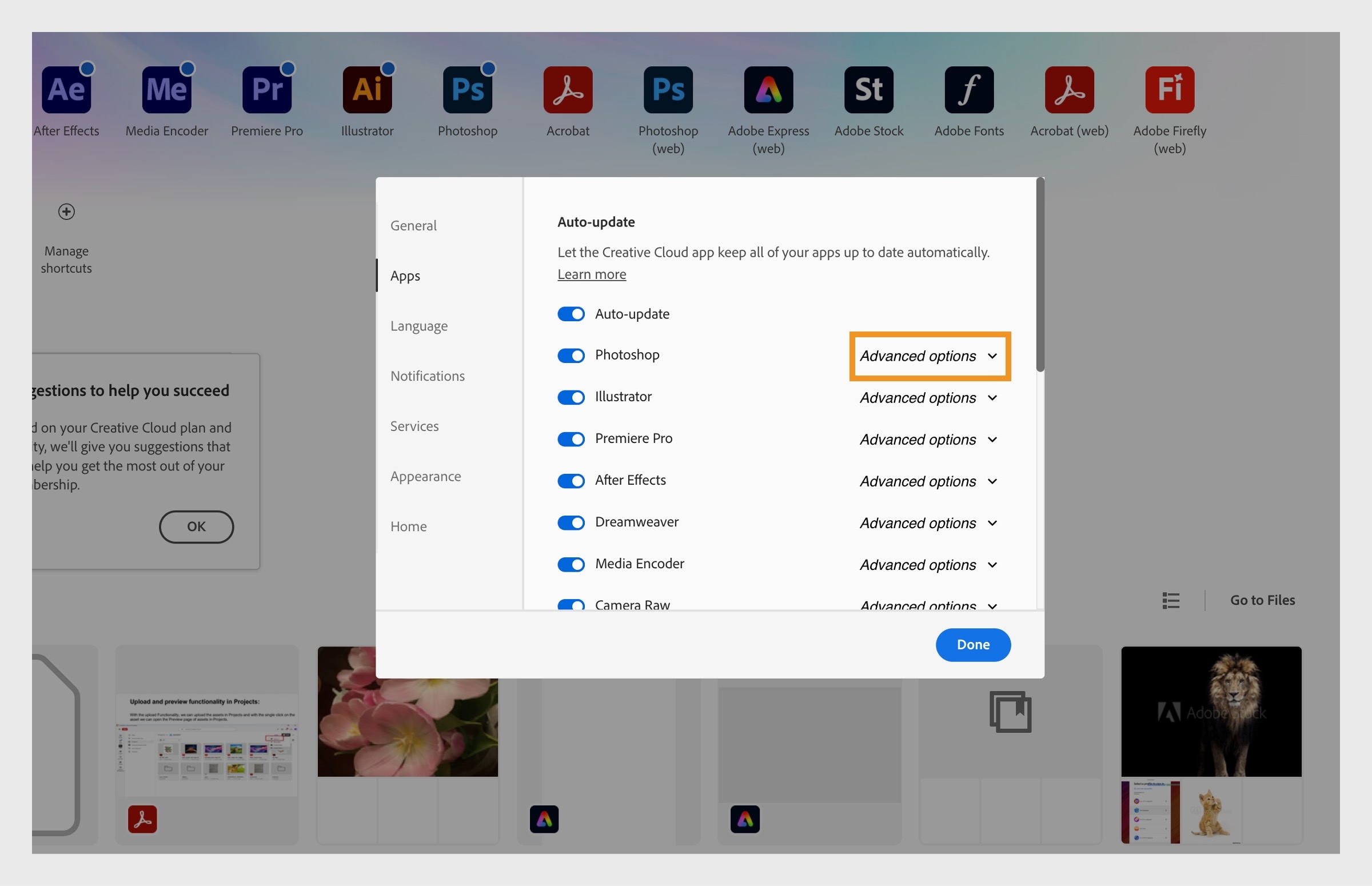Expand Advanced options for Photoshop
This screenshot has width=1372, height=886.
coord(928,356)
